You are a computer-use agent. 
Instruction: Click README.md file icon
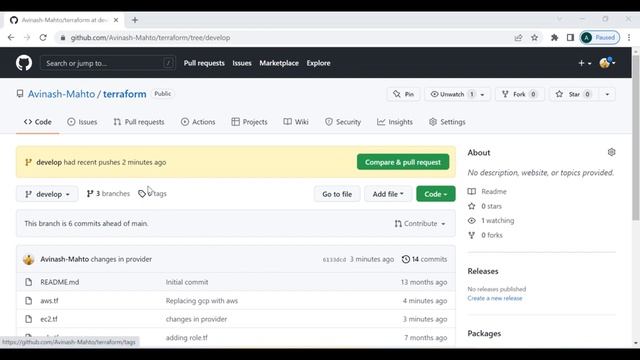tap(29, 282)
